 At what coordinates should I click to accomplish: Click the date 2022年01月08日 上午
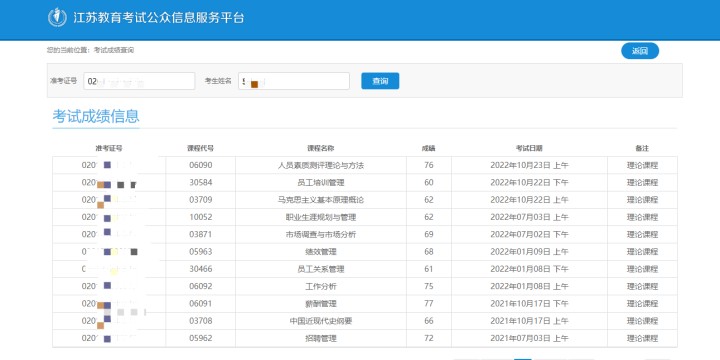click(529, 286)
